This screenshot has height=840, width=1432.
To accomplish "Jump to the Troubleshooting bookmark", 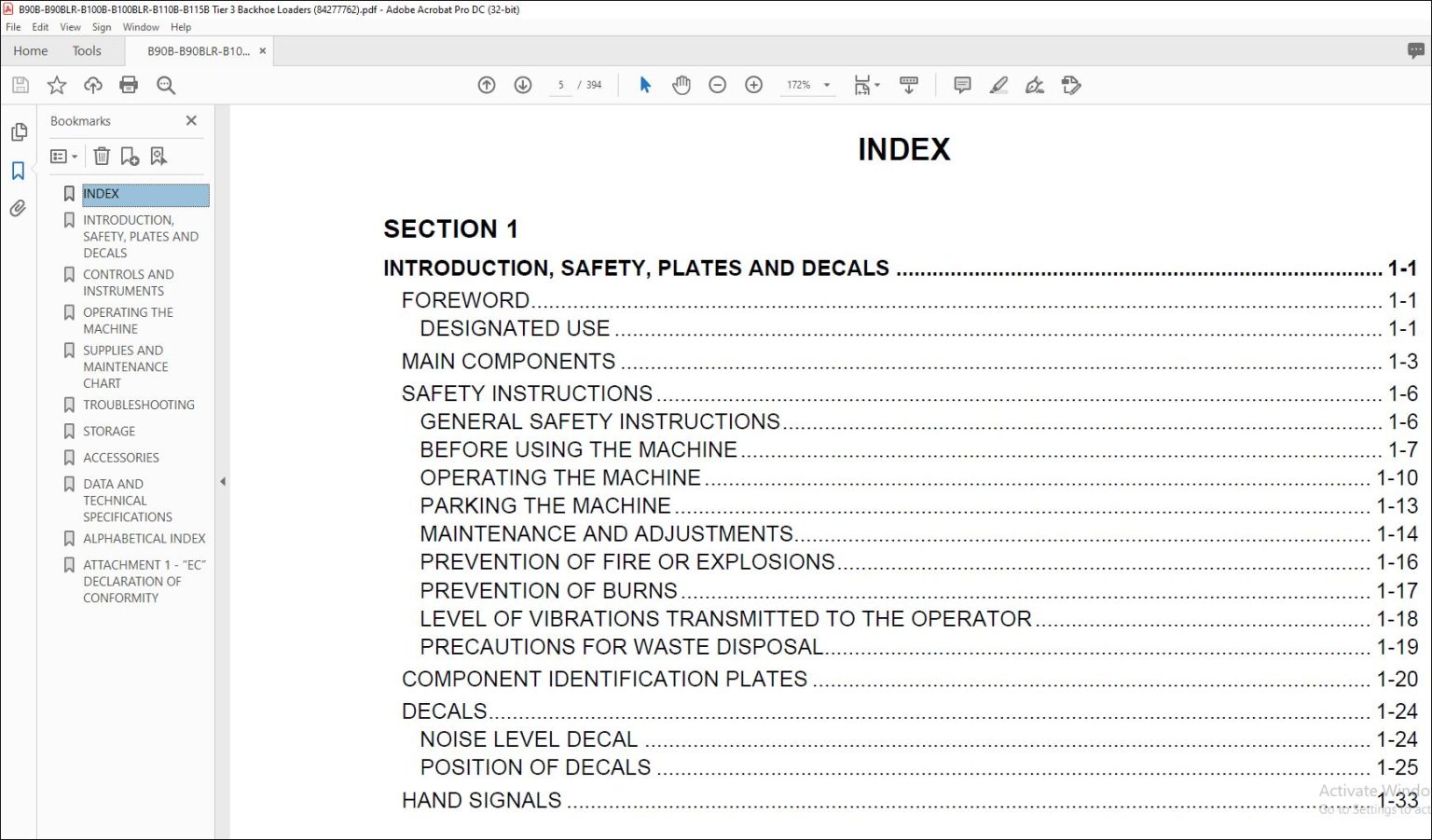I will coord(138,405).
